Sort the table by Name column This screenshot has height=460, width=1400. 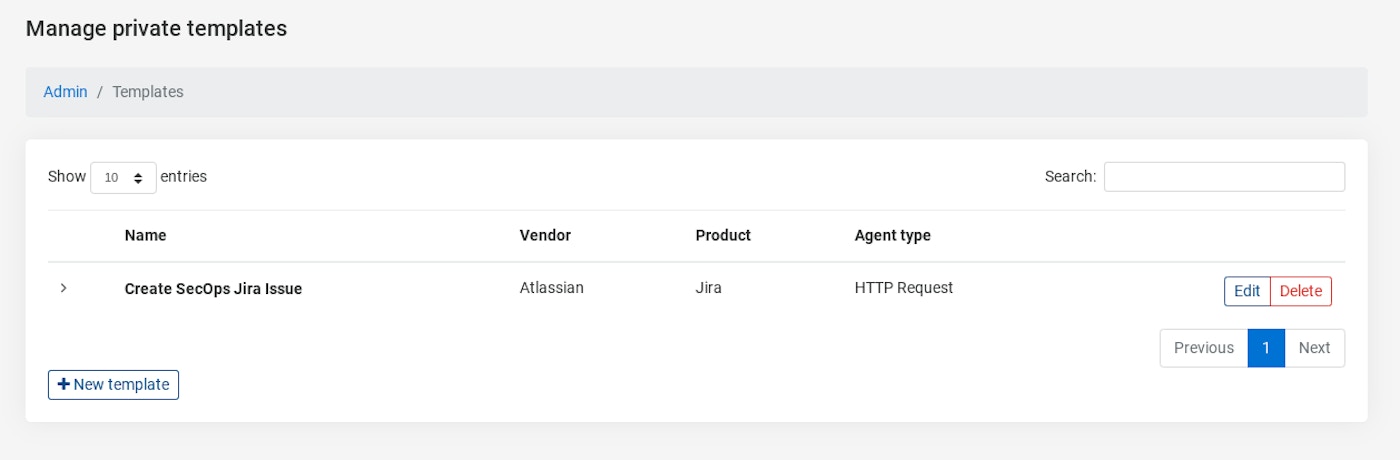146,236
